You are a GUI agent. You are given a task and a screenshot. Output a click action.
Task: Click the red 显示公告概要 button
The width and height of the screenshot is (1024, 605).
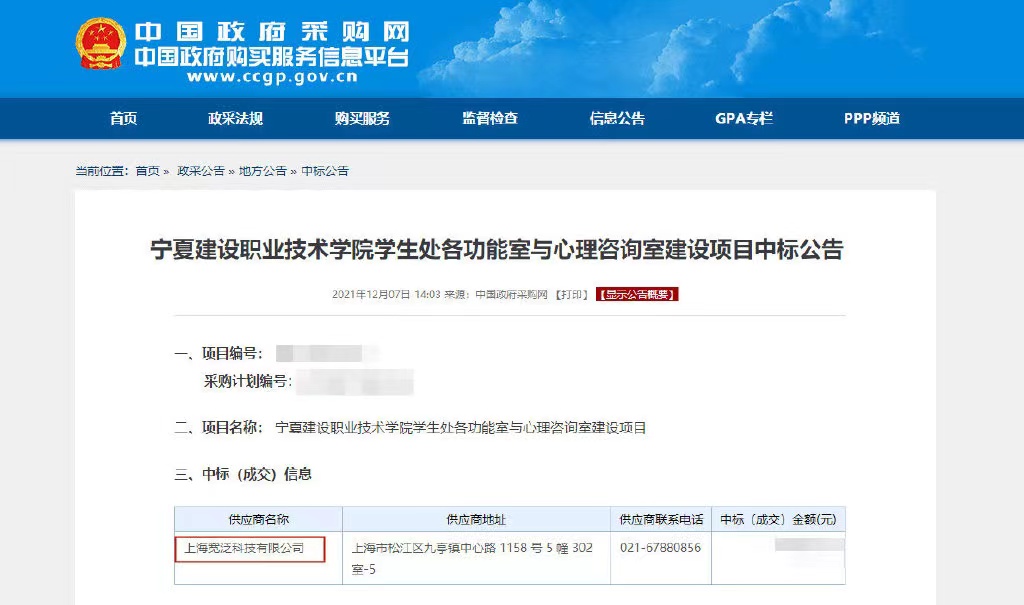tap(637, 295)
